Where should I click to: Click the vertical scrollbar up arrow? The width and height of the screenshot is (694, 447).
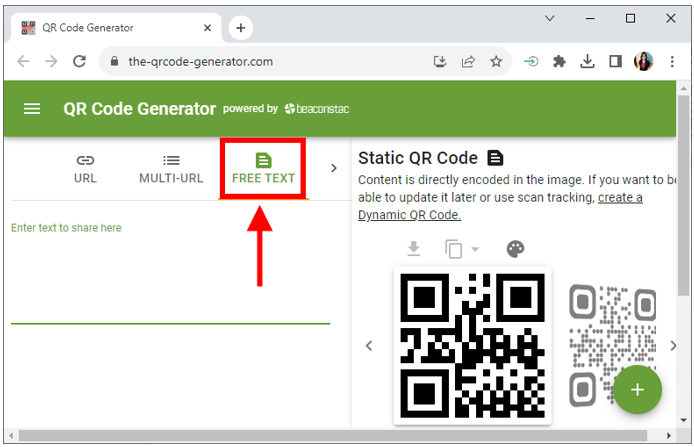683,88
